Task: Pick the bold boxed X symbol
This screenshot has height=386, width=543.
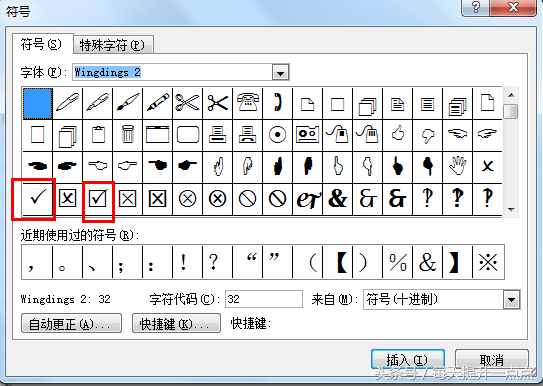Action: [x=157, y=199]
